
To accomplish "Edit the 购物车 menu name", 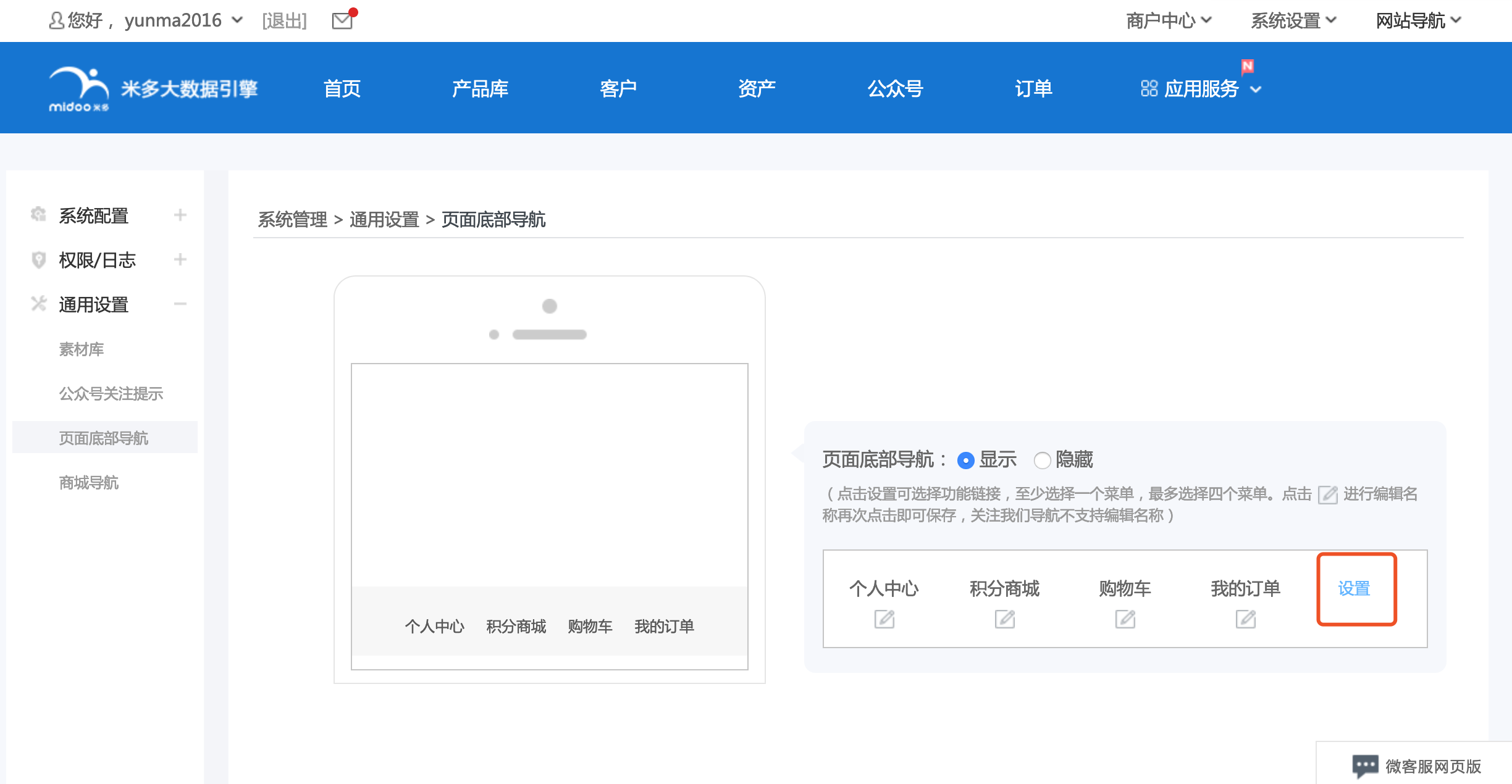I will (x=1125, y=619).
